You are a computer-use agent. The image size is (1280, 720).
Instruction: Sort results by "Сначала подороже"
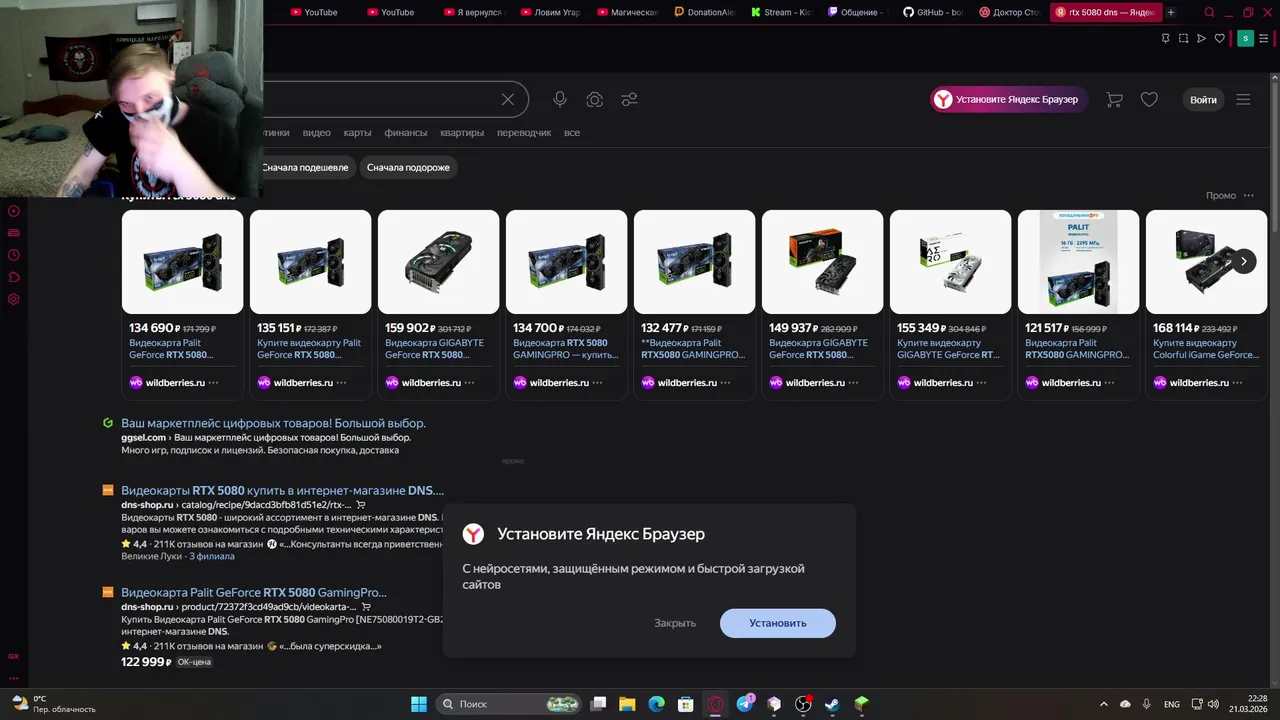click(x=408, y=167)
